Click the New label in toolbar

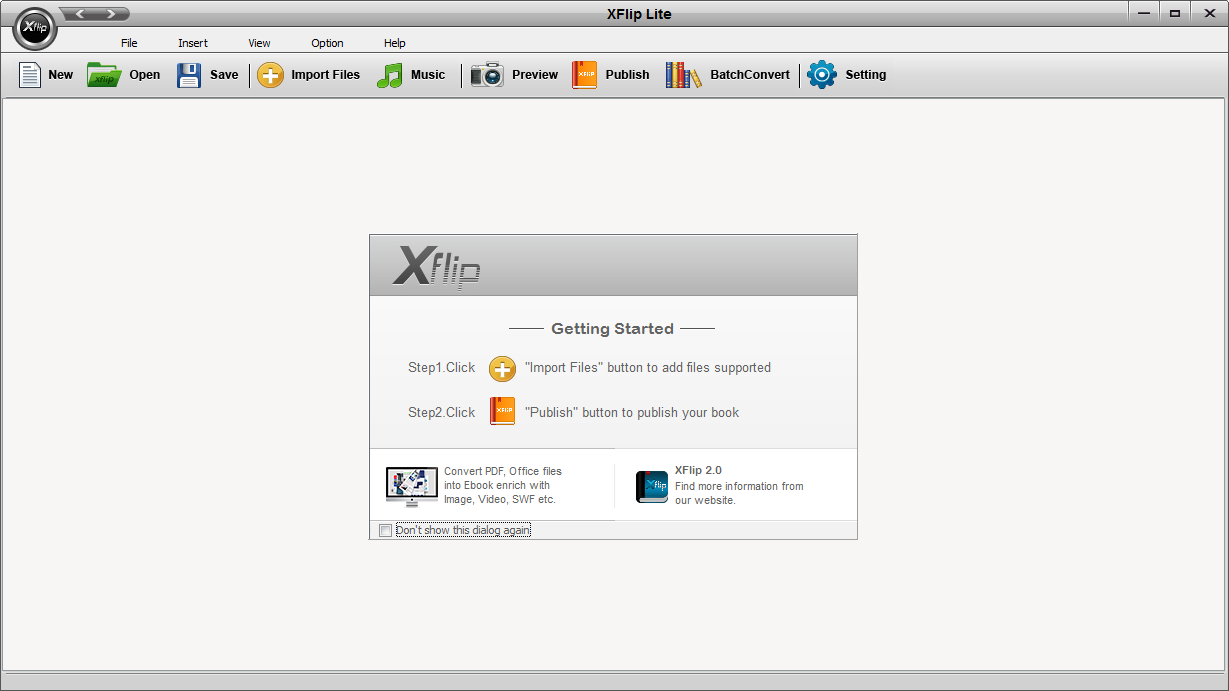pos(60,75)
